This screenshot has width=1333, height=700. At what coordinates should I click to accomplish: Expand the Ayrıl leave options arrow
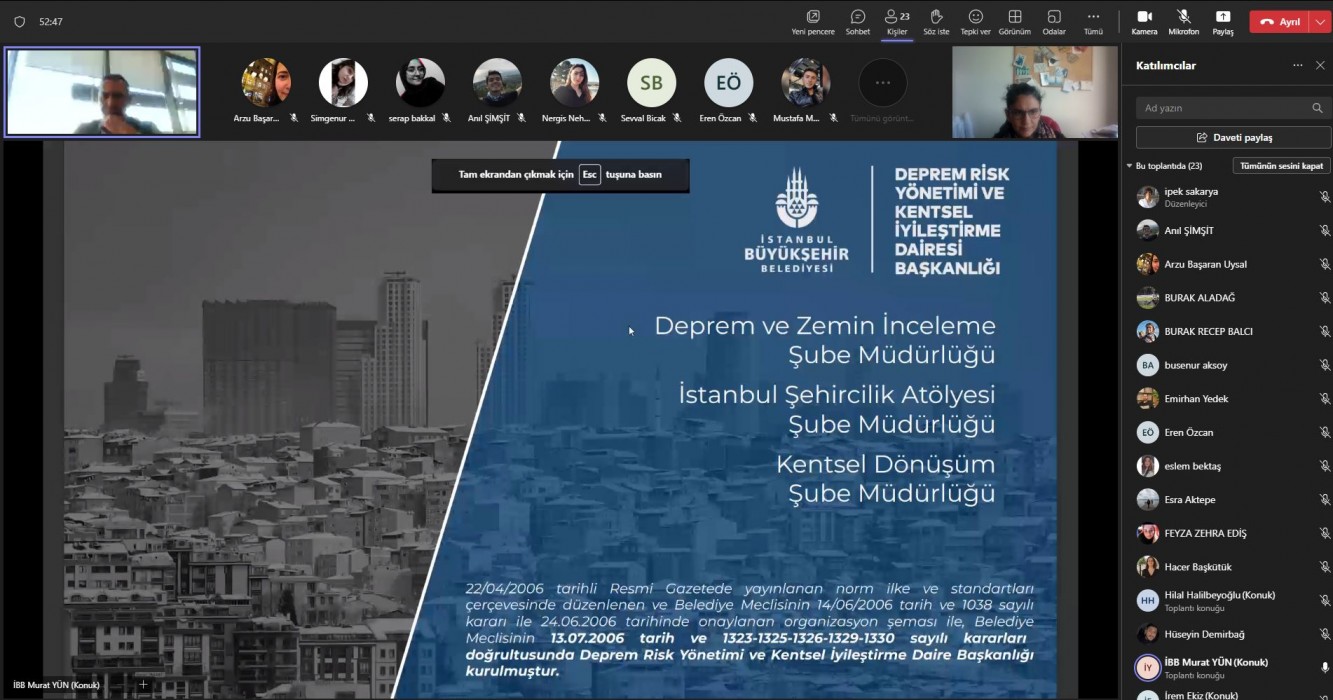pos(1321,22)
